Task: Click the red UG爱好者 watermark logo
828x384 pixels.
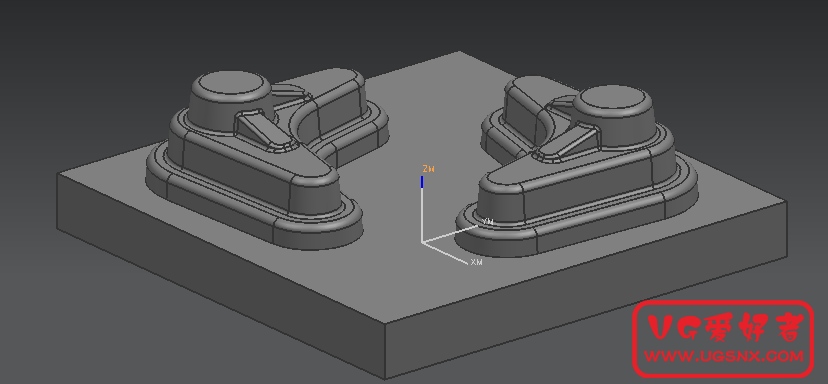Action: (x=723, y=339)
